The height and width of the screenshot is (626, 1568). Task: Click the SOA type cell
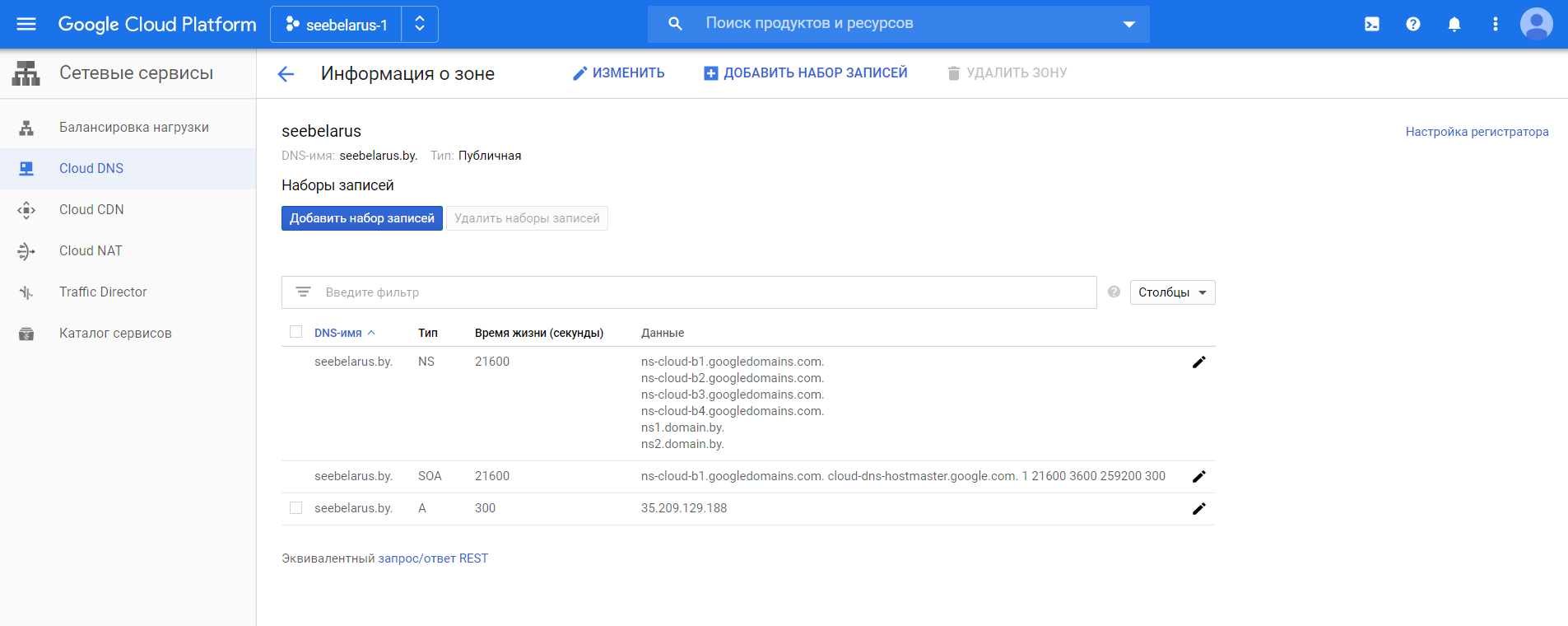pos(430,476)
